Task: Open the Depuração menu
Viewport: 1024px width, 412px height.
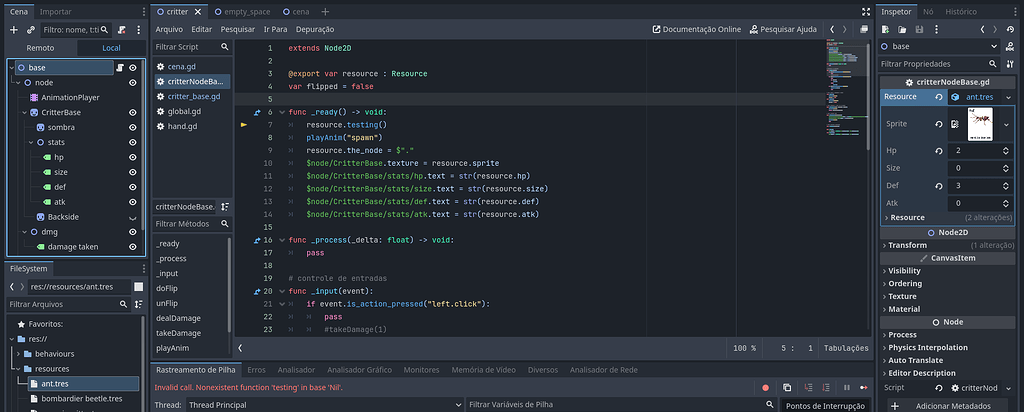Action: (315, 30)
